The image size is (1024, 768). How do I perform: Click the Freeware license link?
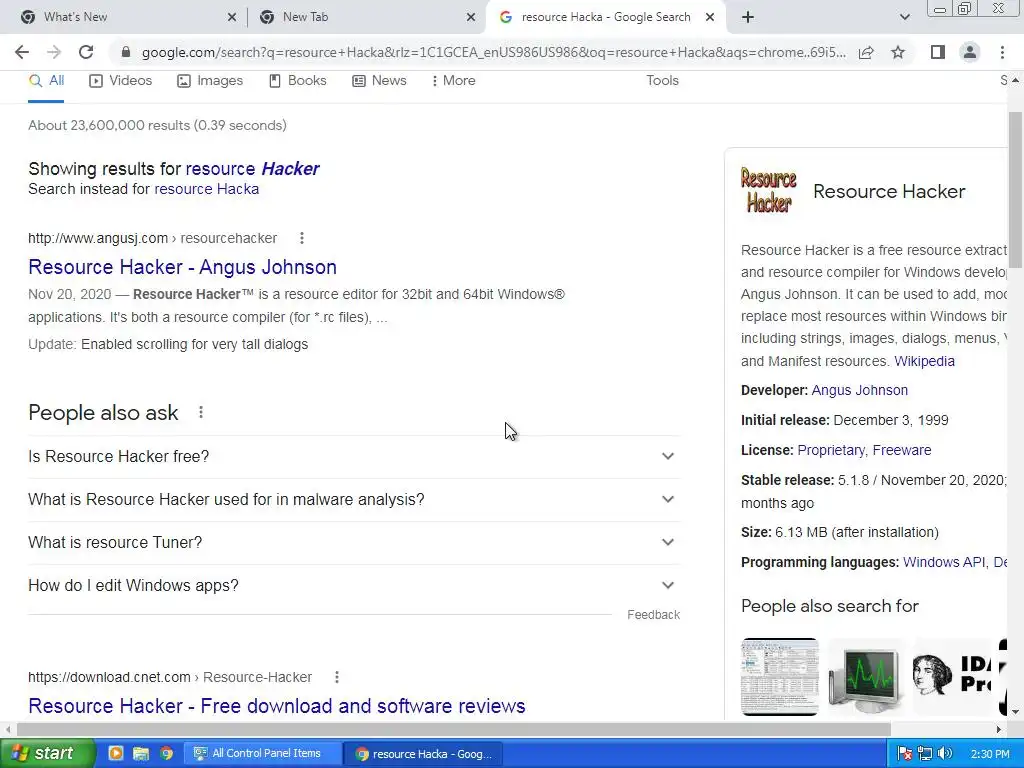click(902, 451)
